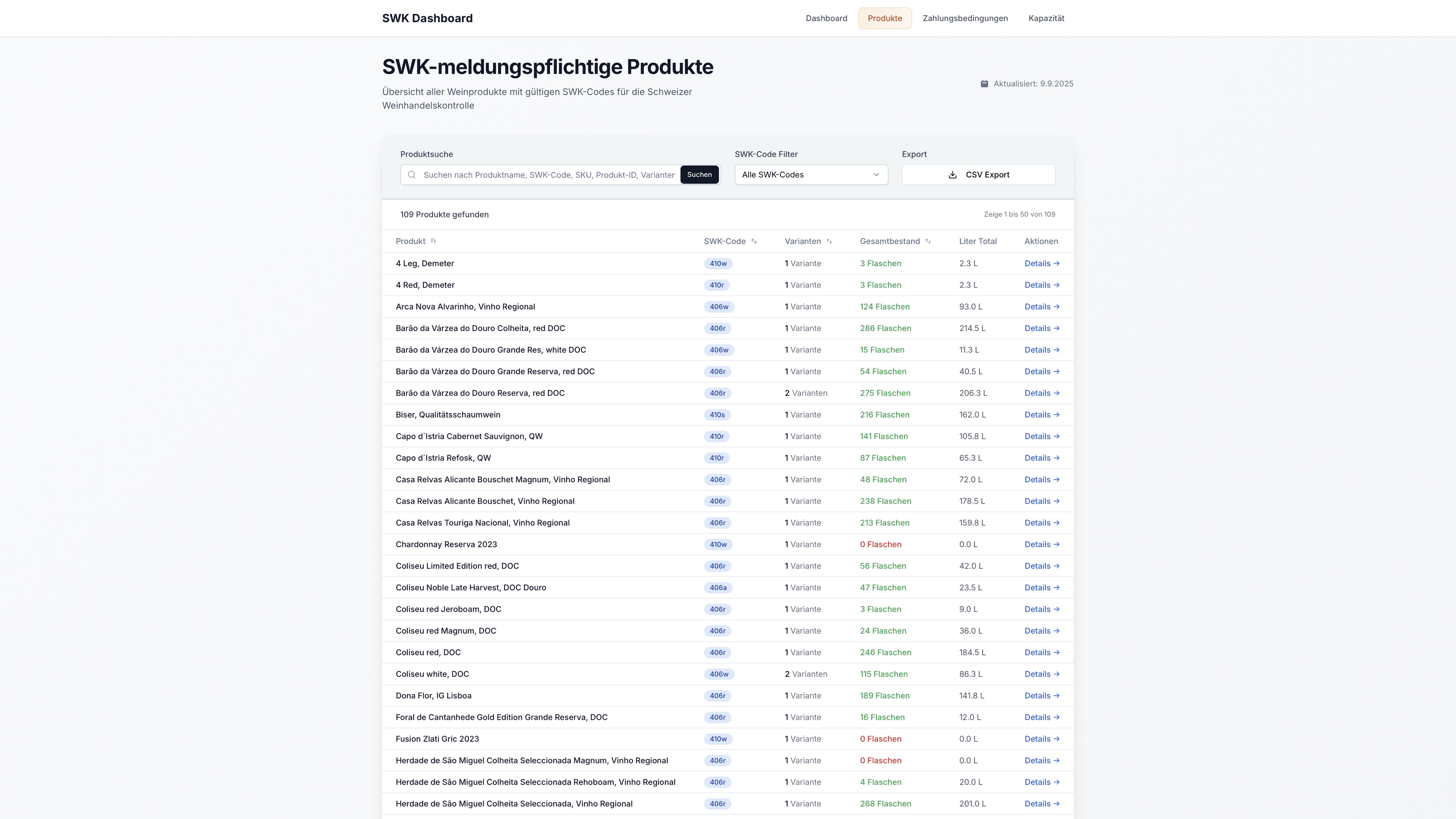Sort by Varianten column sort icon
1456x819 pixels.
point(829,241)
